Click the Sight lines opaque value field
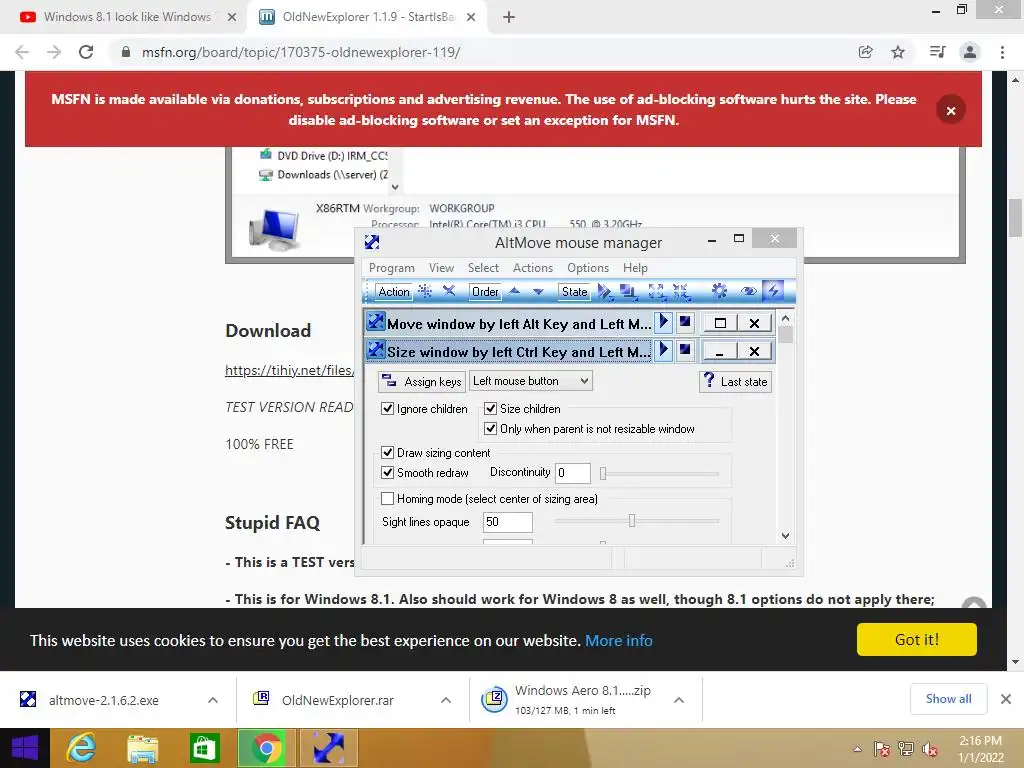1024x768 pixels. pos(507,522)
